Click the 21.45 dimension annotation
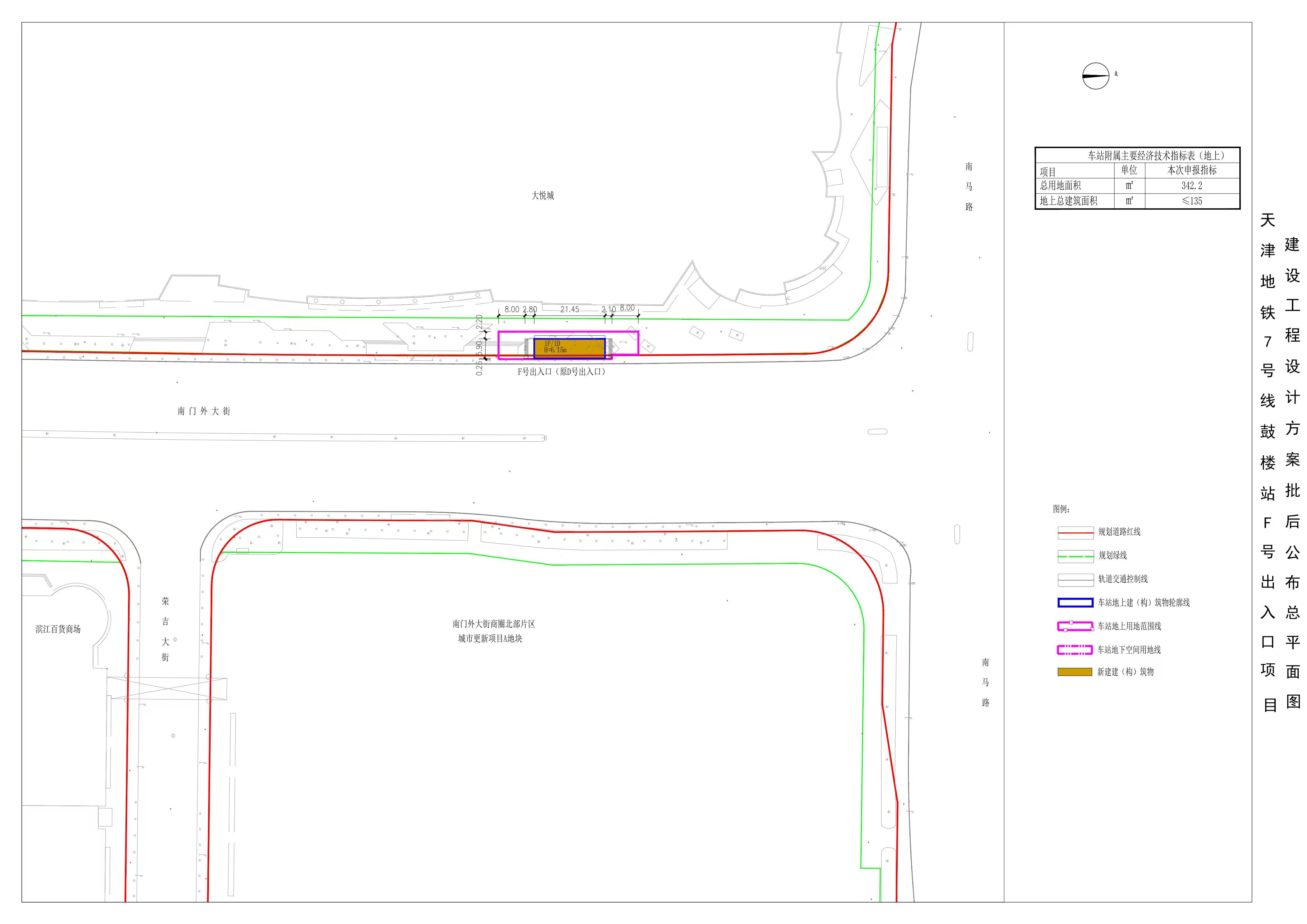This screenshot has height=924, width=1307. tap(569, 309)
